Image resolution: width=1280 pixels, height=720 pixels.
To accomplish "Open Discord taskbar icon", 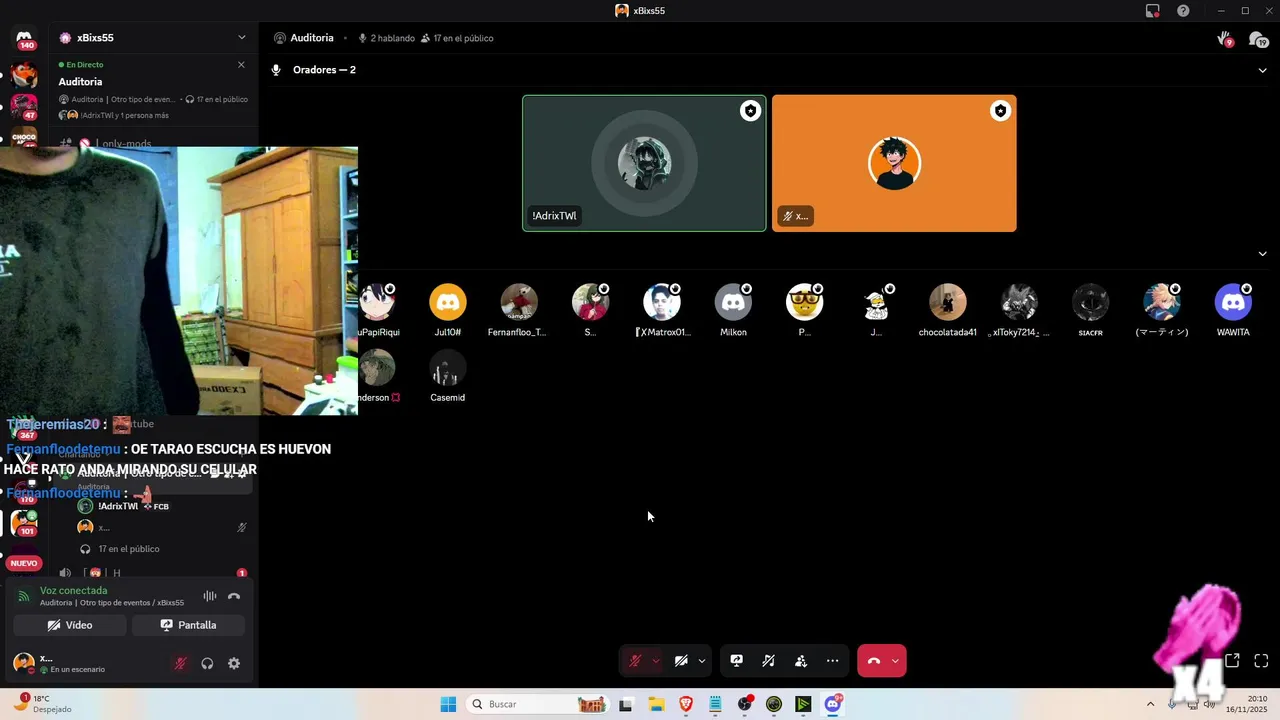I will click(833, 704).
